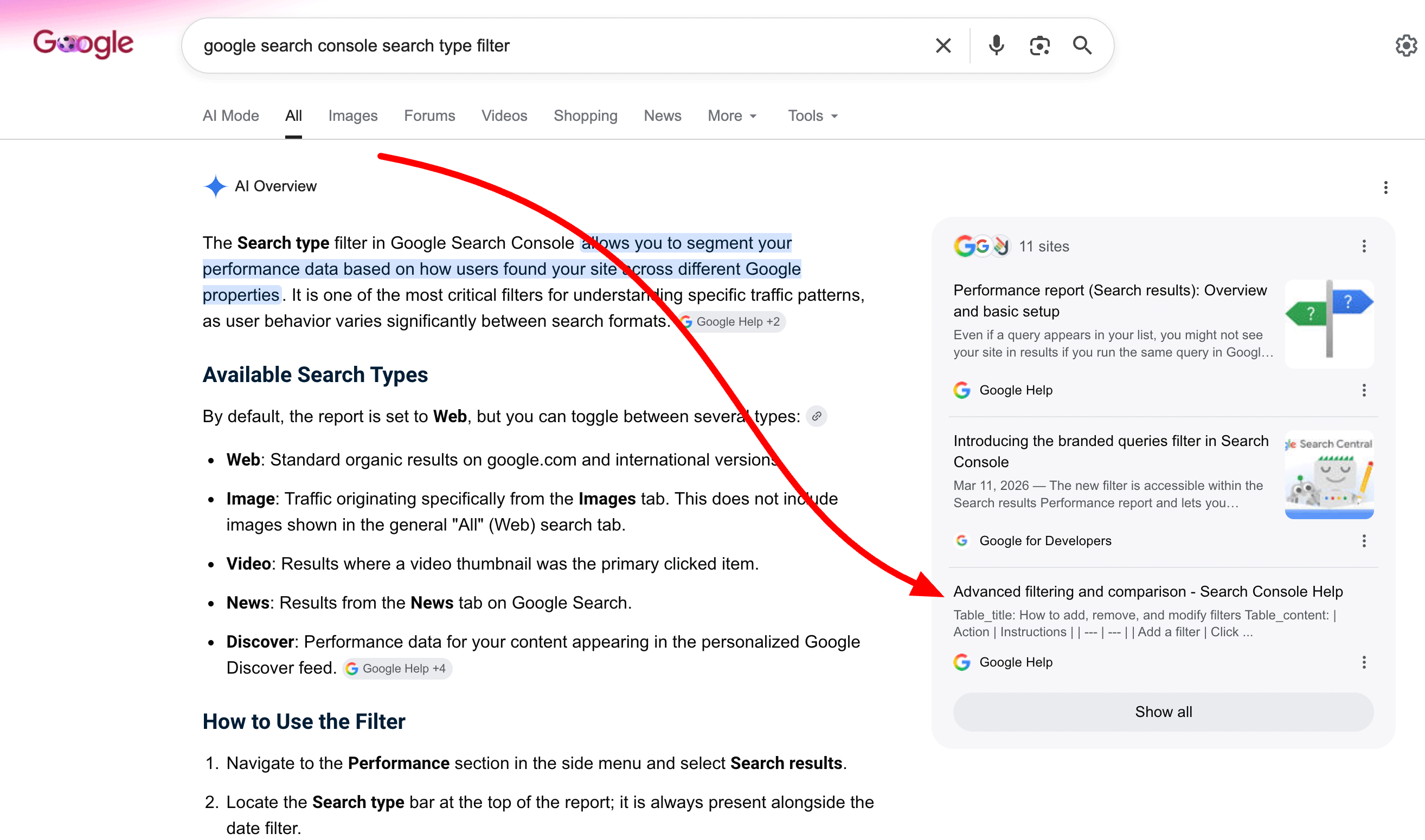Open options for Google for Developers source
The height and width of the screenshot is (840, 1425).
tap(1364, 541)
